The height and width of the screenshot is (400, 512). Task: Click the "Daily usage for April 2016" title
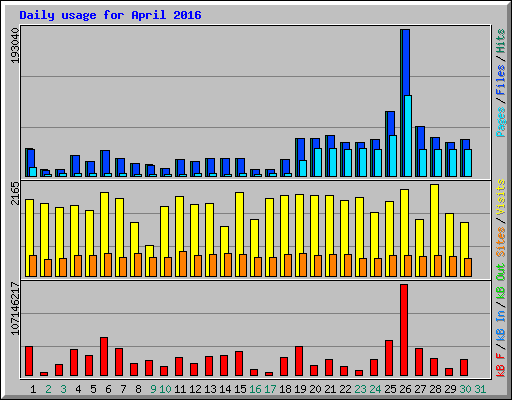[x=110, y=15]
